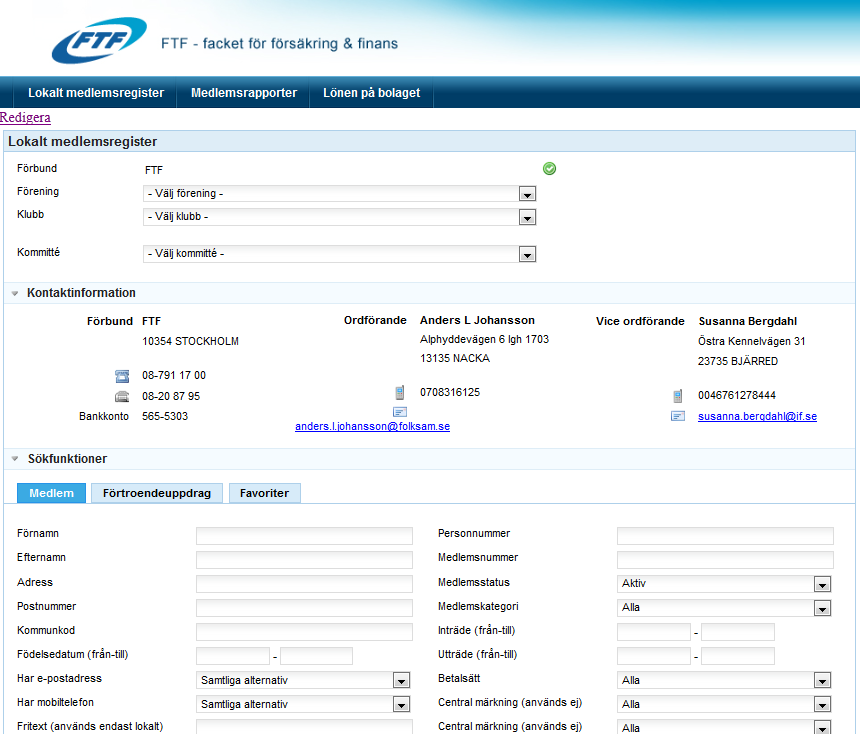Click the Utträde to-date field
860x734 pixels.
pyautogui.click(x=738, y=656)
